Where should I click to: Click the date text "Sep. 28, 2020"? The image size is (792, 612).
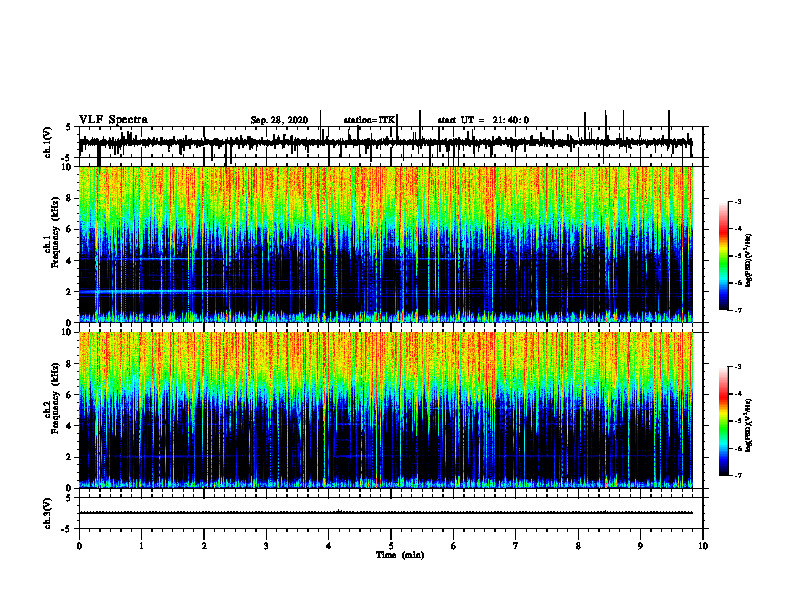click(279, 120)
